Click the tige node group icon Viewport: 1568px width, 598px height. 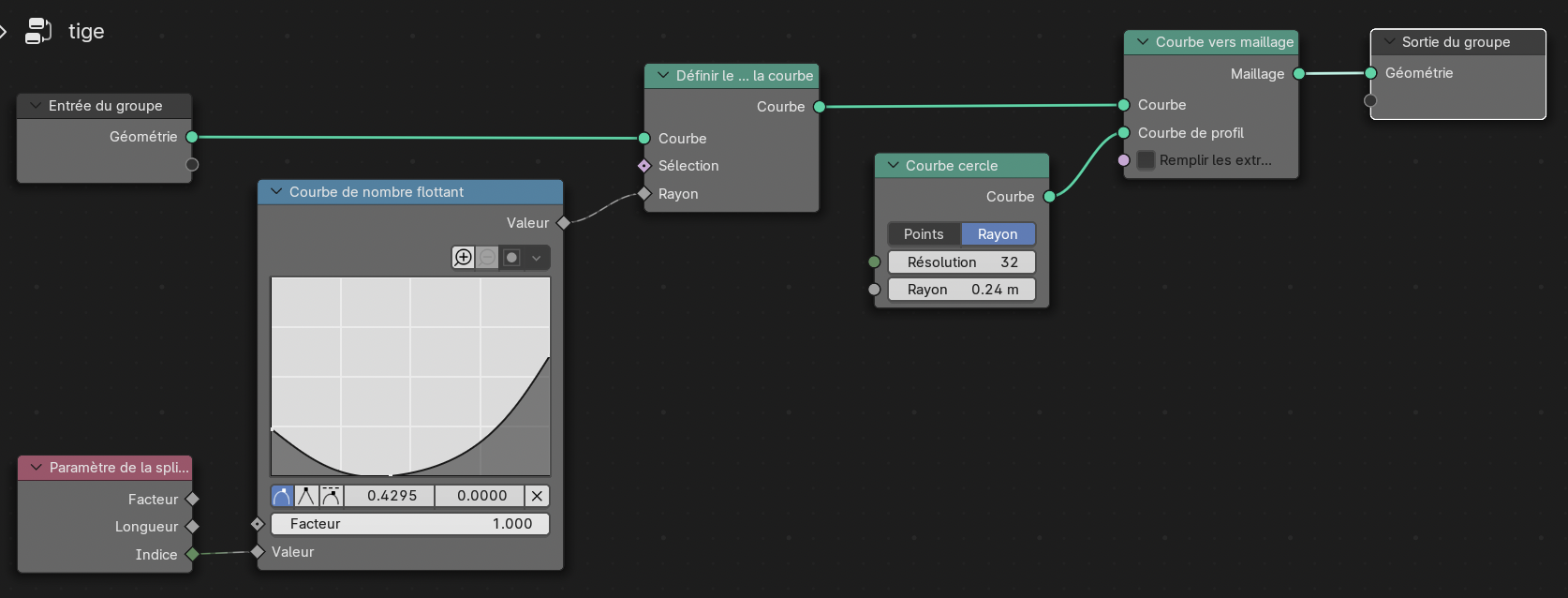[x=37, y=31]
